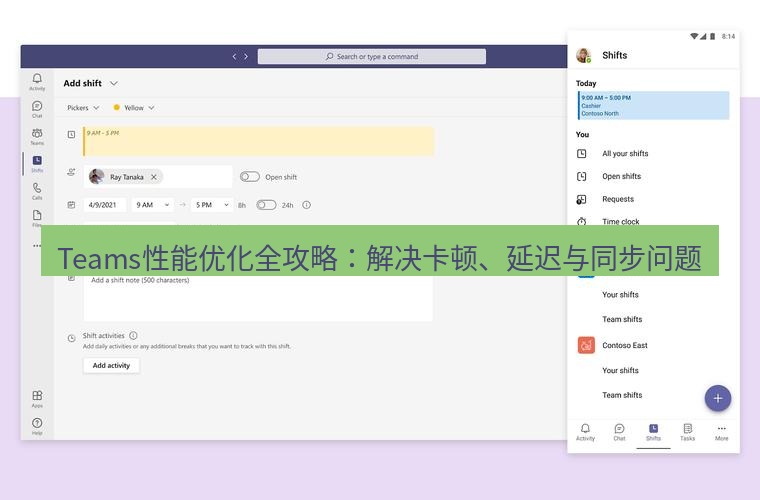Click the All your shifts clock icon
Screen dimensions: 760x500
582,154
